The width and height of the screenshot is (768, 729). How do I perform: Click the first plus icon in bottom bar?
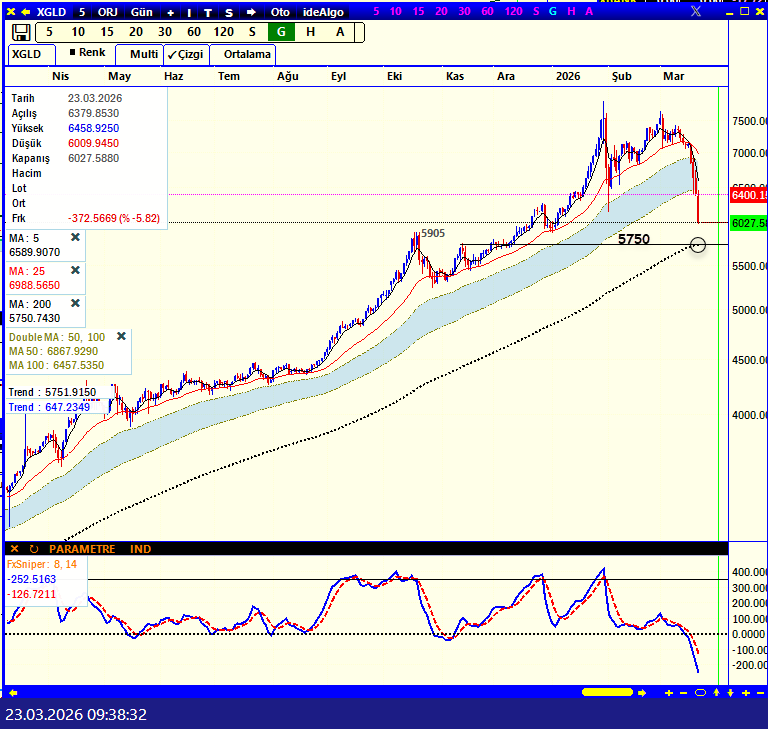tap(669, 692)
